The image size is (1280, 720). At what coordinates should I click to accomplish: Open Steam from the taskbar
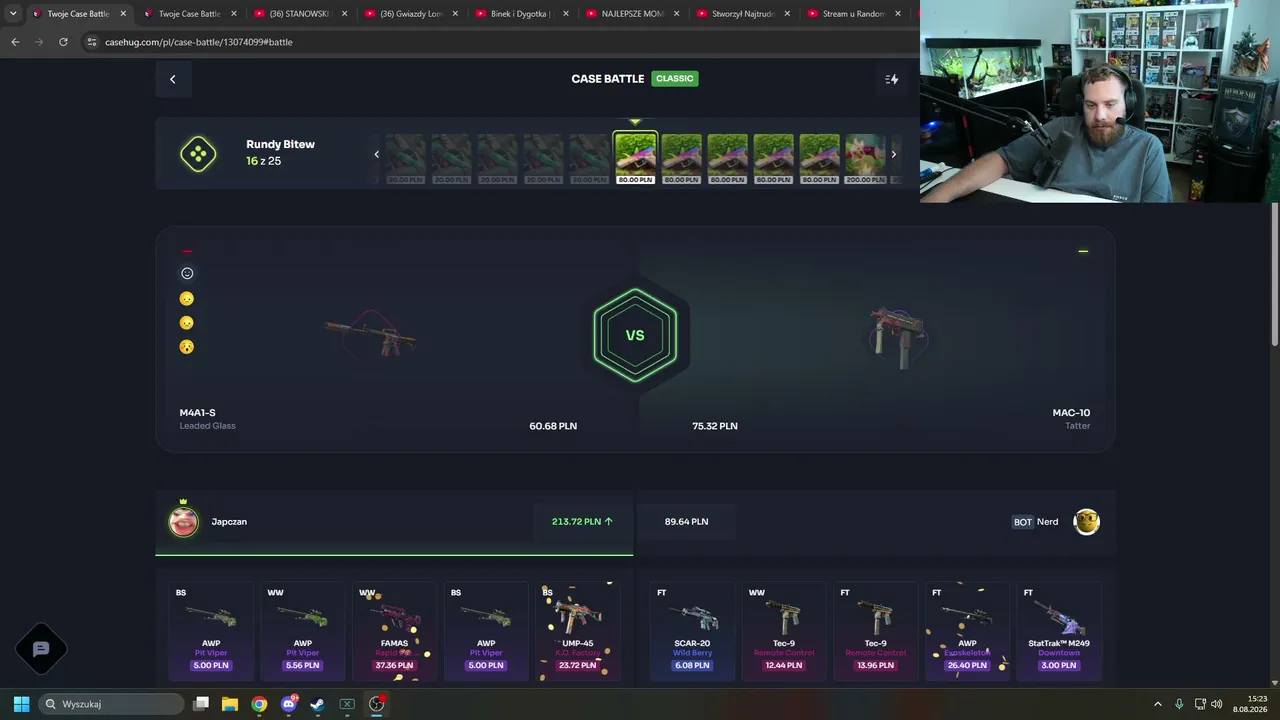pos(317,704)
